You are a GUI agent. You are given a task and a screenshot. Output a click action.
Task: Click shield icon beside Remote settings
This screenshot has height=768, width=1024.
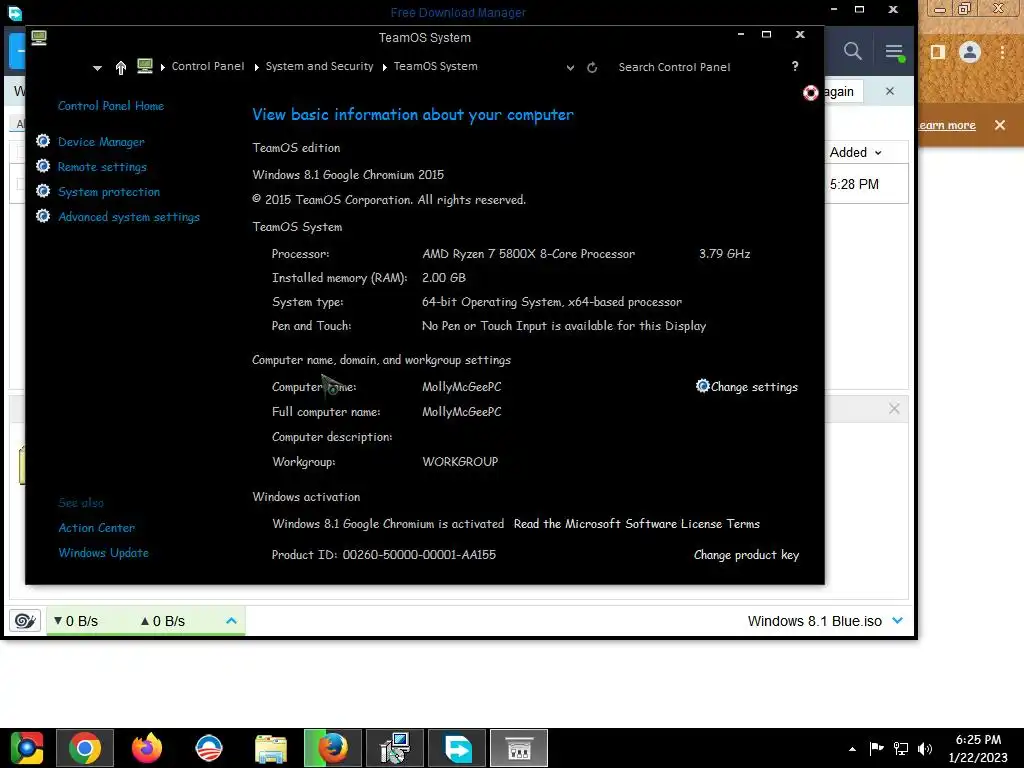point(43,166)
